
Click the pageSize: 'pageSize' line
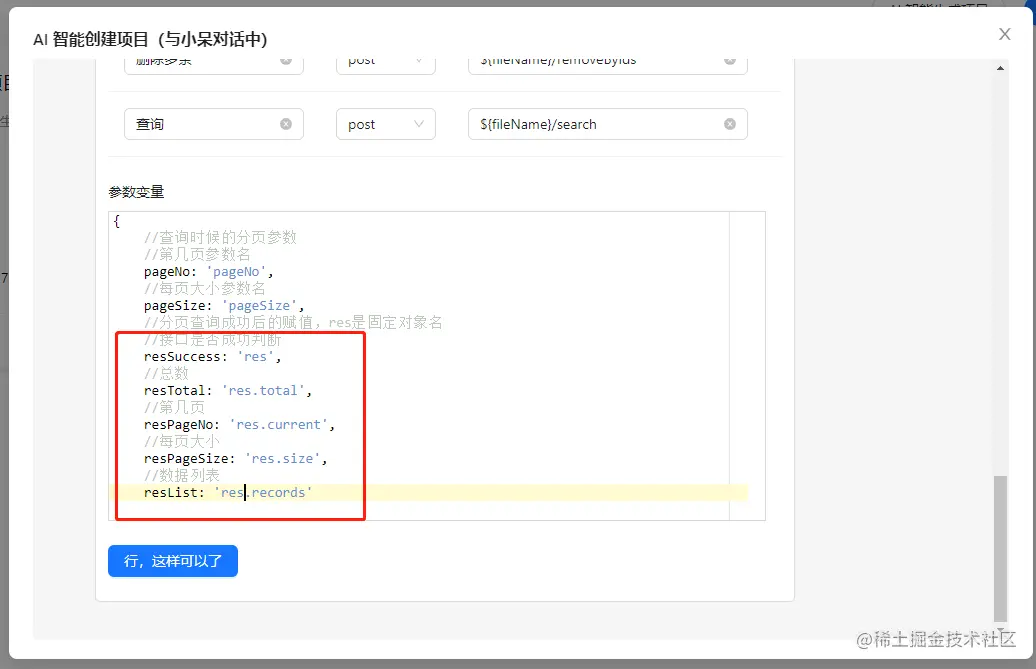click(x=224, y=306)
